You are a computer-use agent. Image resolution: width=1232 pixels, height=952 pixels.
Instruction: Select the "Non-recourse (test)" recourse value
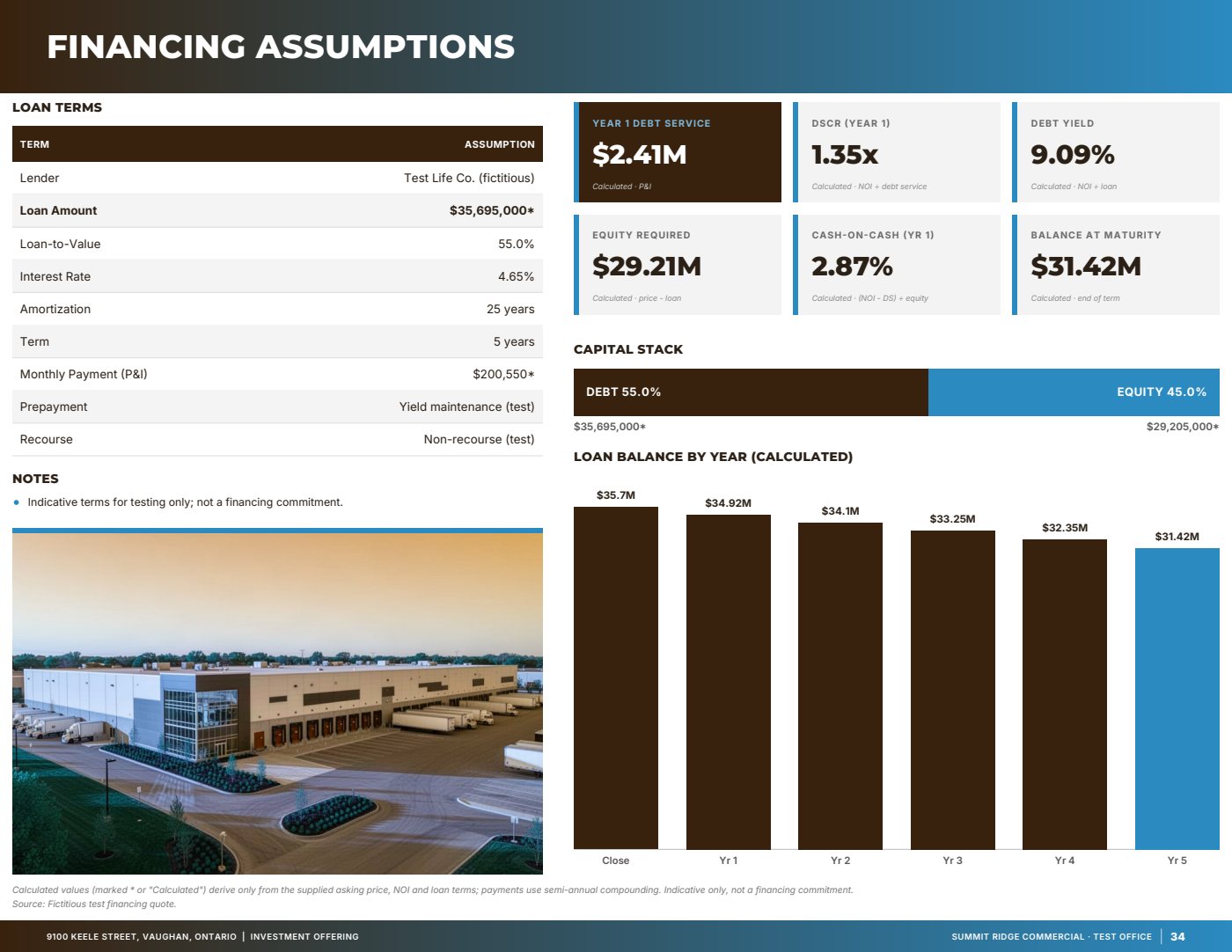(x=479, y=439)
